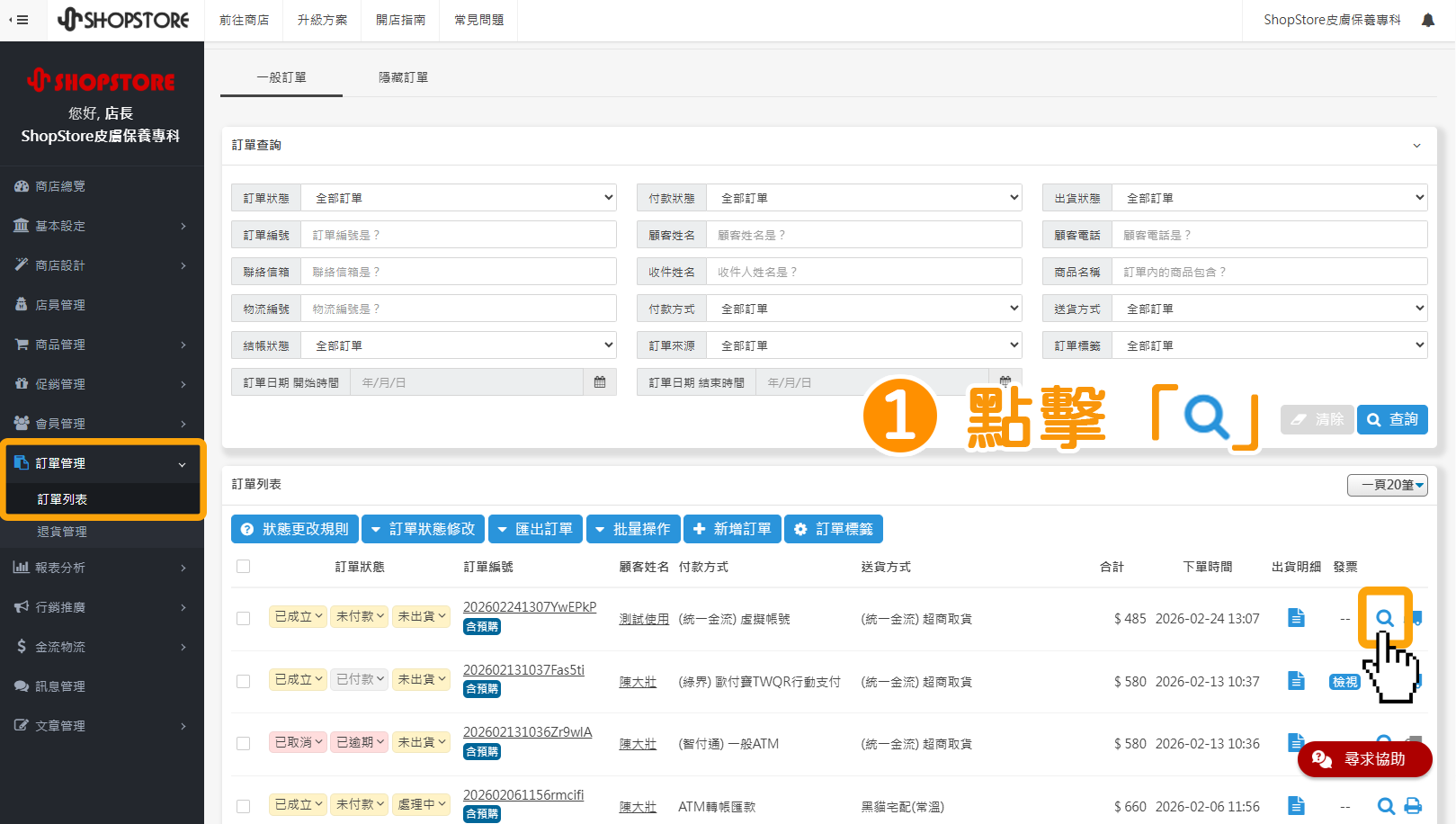The image size is (1456, 824).
Task: Open the order detail magnifier for order 202602241307YwEPkP
Action: tap(1385, 618)
